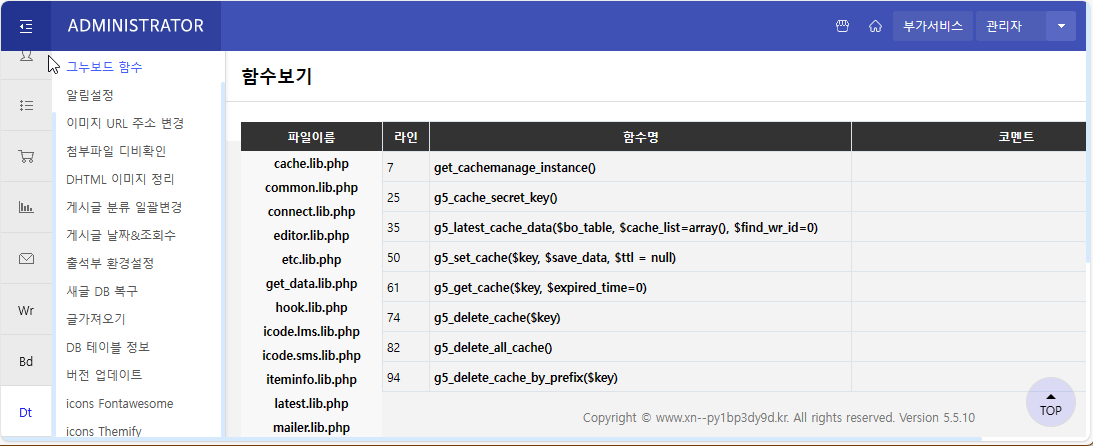The width and height of the screenshot is (1093, 446).
Task: Open the bar chart statistics sidebar section
Action: pyautogui.click(x=26, y=207)
